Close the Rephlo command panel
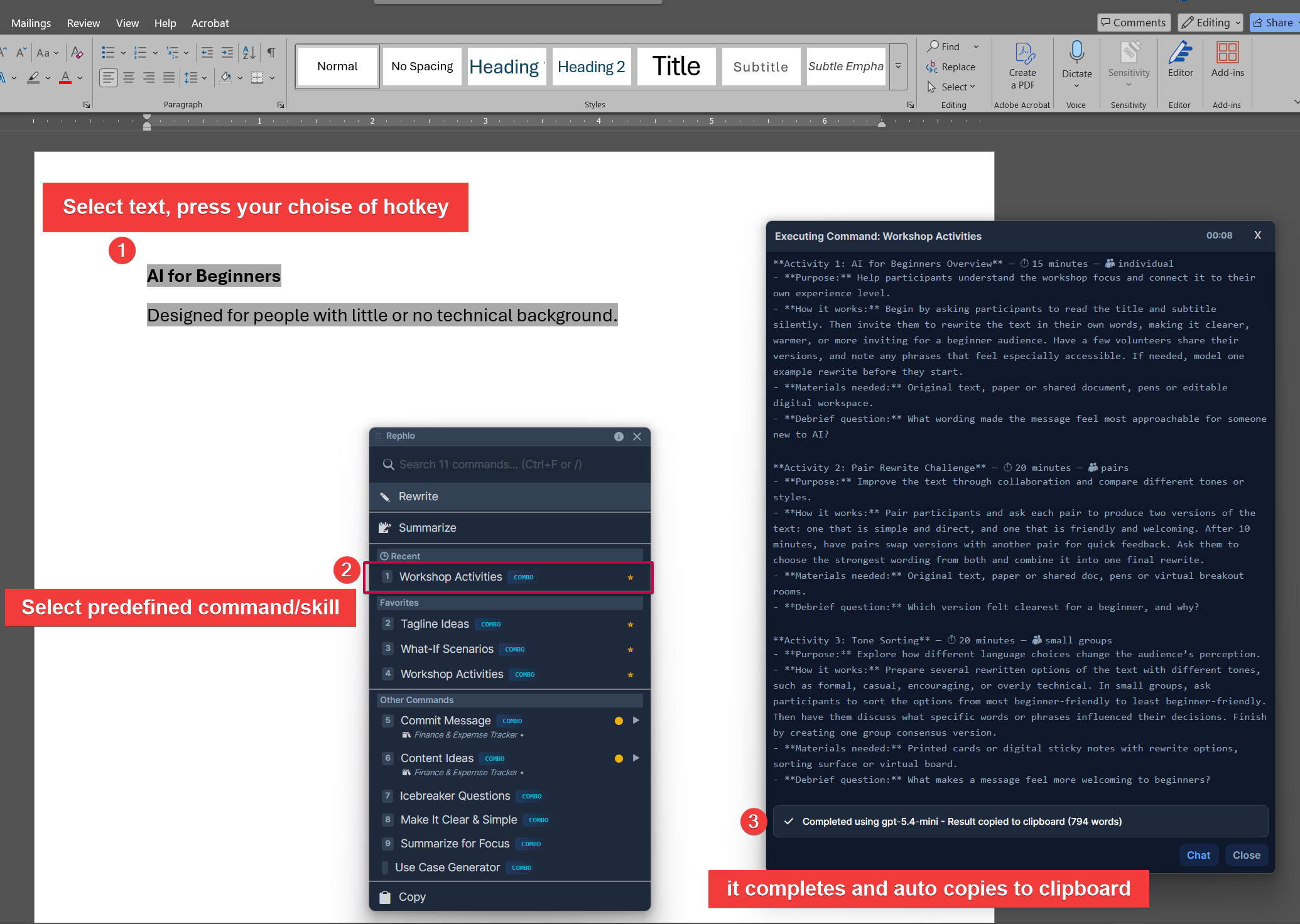Viewport: 1300px width, 924px height. tap(637, 436)
